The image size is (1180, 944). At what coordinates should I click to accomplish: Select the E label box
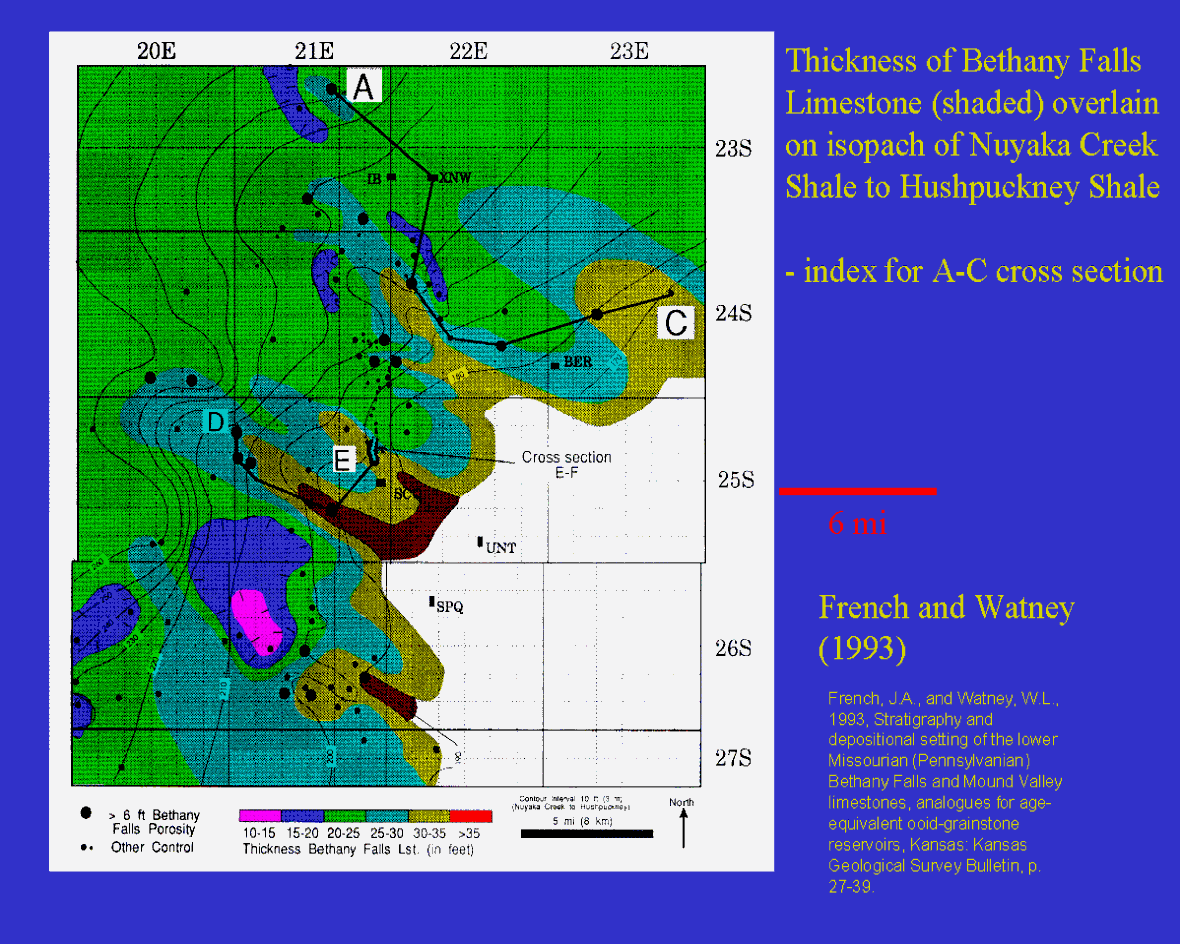point(343,460)
